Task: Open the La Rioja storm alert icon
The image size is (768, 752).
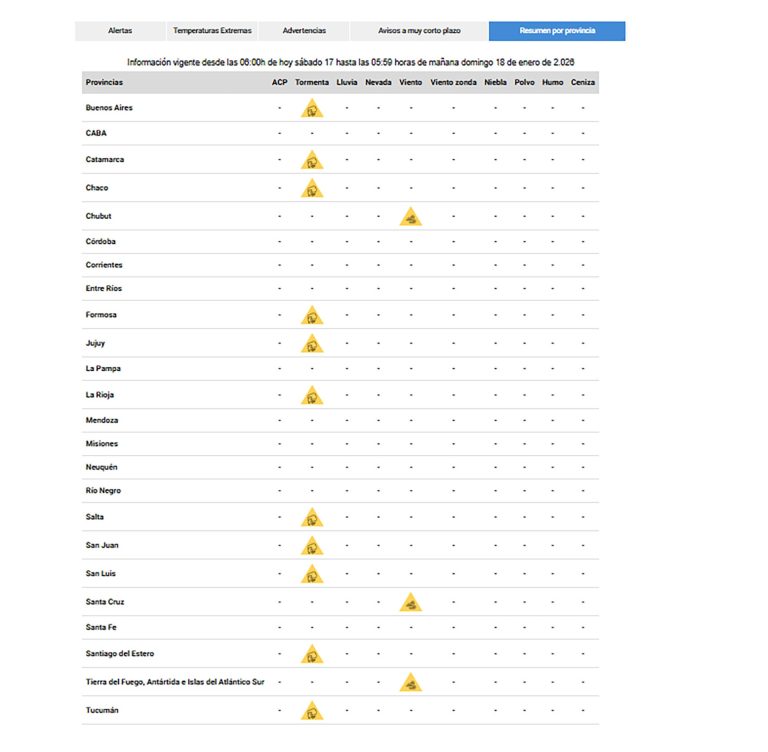Action: click(312, 396)
